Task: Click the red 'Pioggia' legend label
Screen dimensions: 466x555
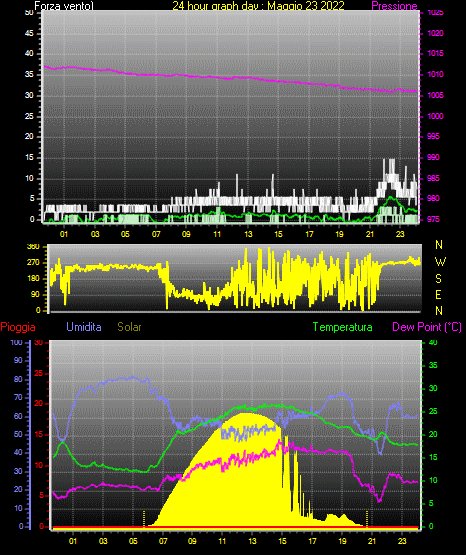Action: (x=18, y=327)
